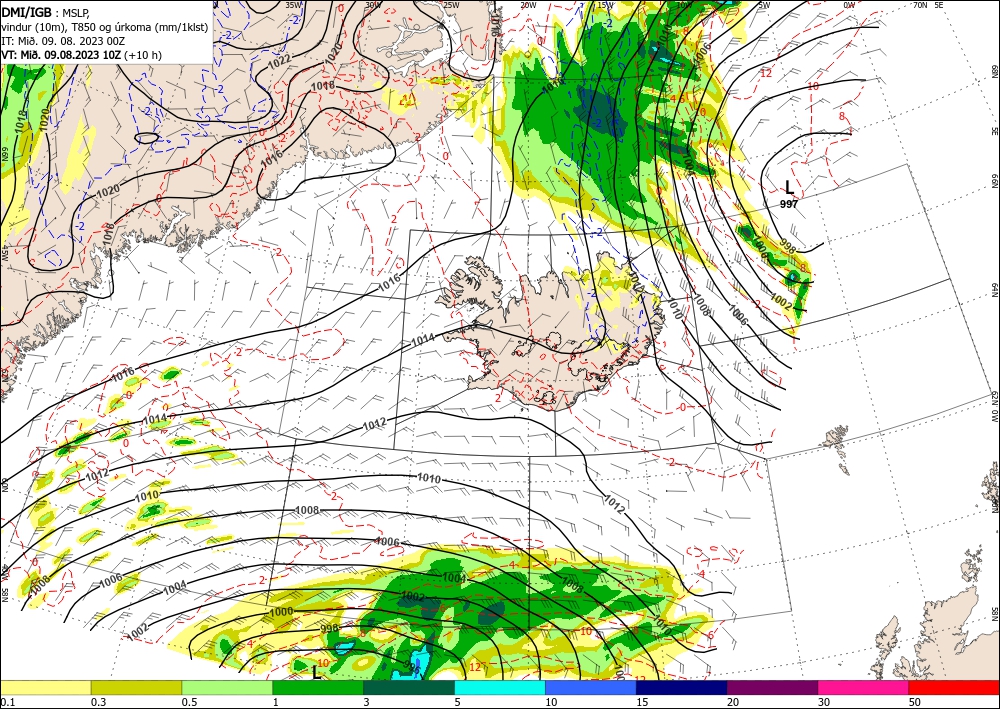Select the pink 30–50 legend swatch
Image resolution: width=1000 pixels, height=709 pixels.
click(864, 687)
